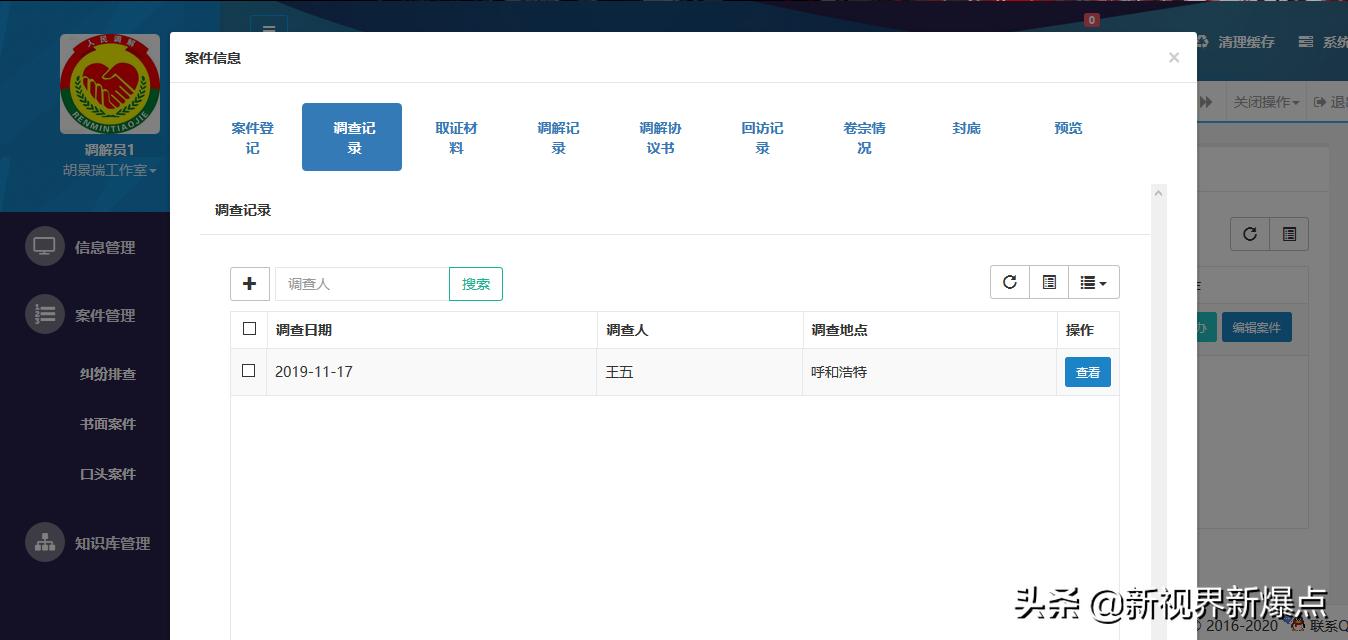Click the plus icon to add investigation record
The height and width of the screenshot is (640, 1348).
point(249,283)
